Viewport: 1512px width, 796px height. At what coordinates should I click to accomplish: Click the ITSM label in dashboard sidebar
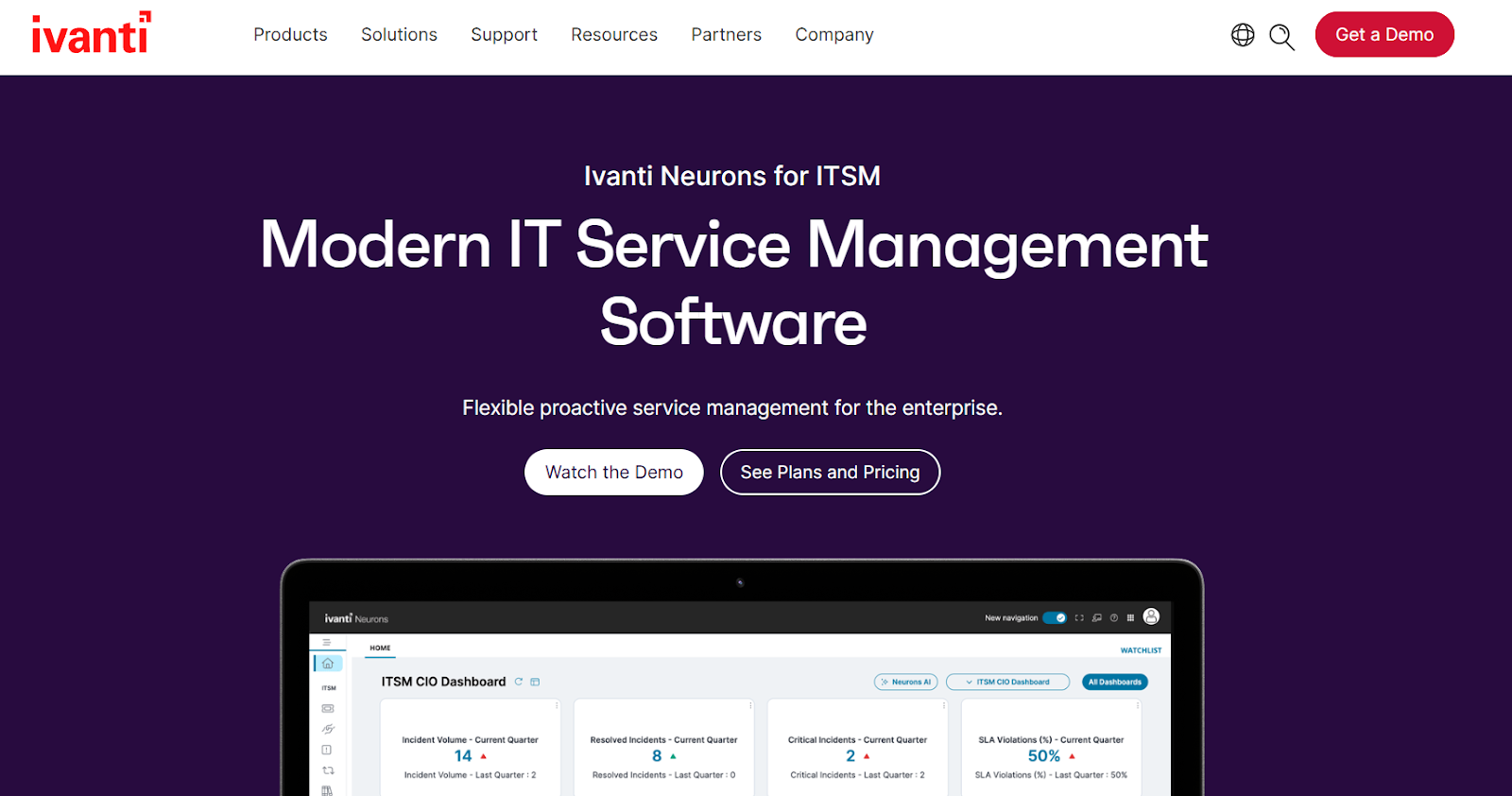coord(329,688)
